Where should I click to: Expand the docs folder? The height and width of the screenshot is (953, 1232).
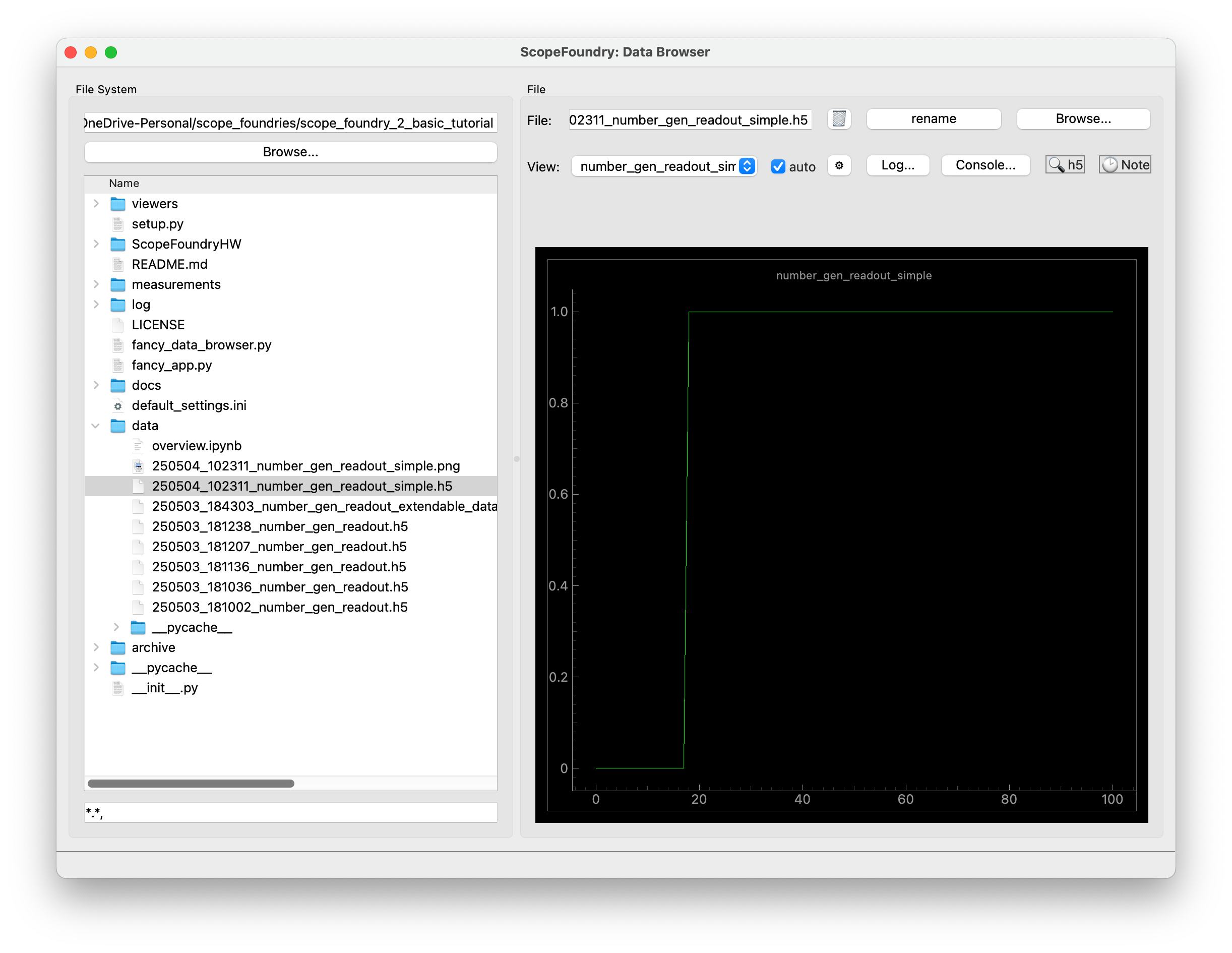[x=96, y=385]
